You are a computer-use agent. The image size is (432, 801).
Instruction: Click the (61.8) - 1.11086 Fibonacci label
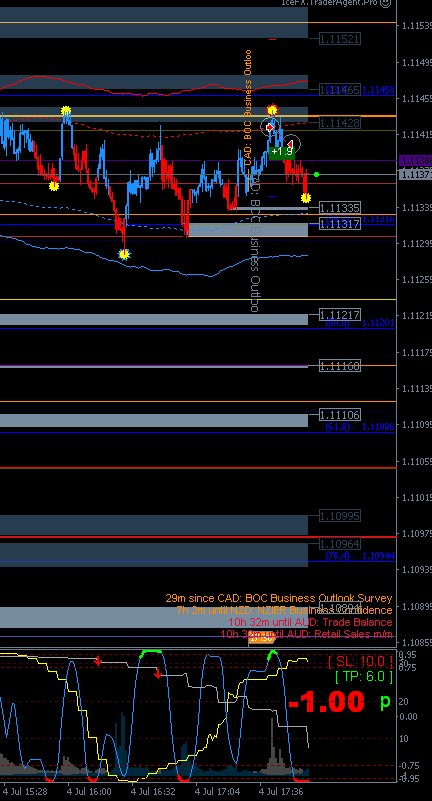click(x=360, y=426)
